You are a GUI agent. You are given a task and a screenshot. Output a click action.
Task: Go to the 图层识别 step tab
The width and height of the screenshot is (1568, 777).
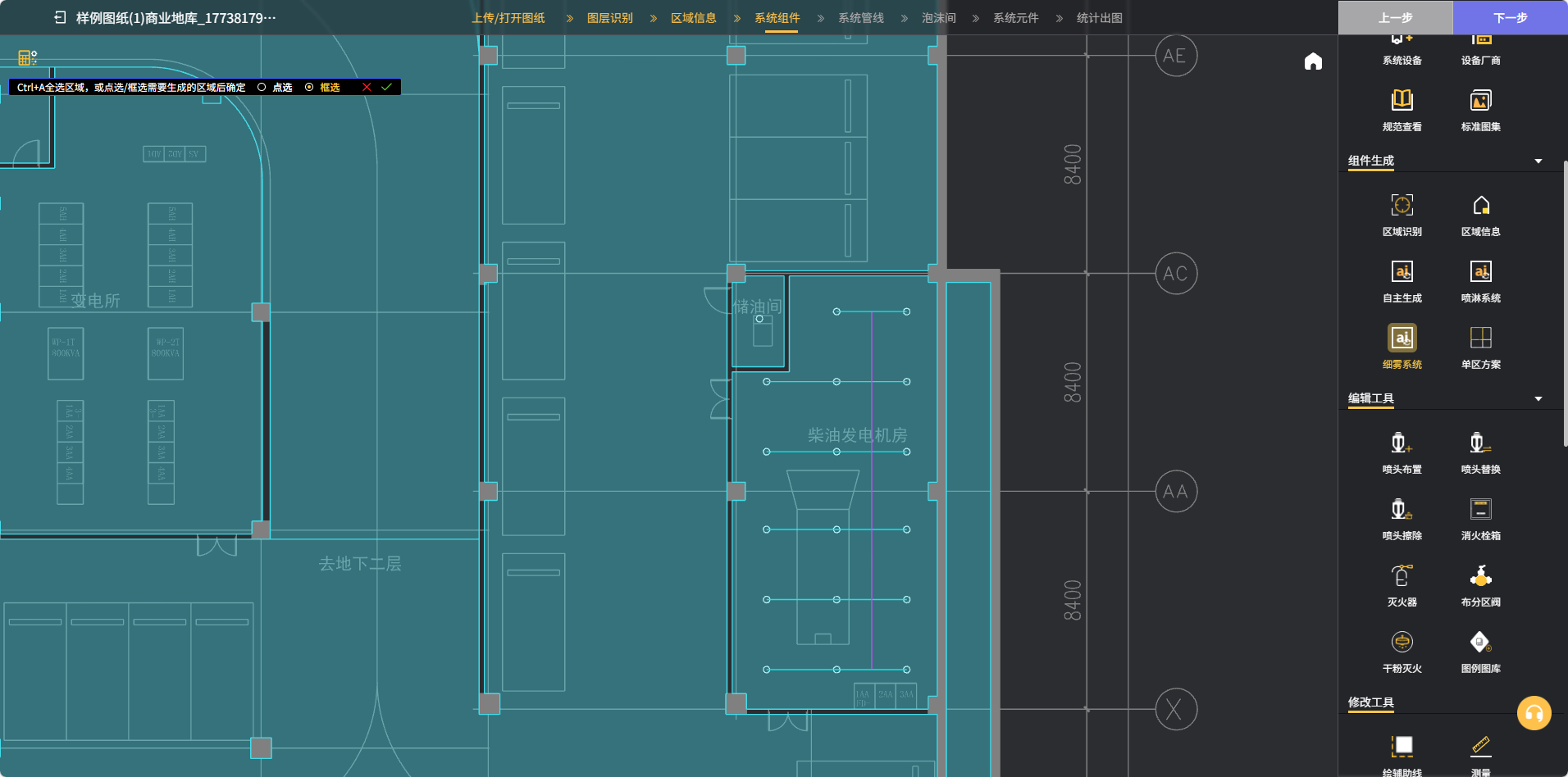click(609, 18)
